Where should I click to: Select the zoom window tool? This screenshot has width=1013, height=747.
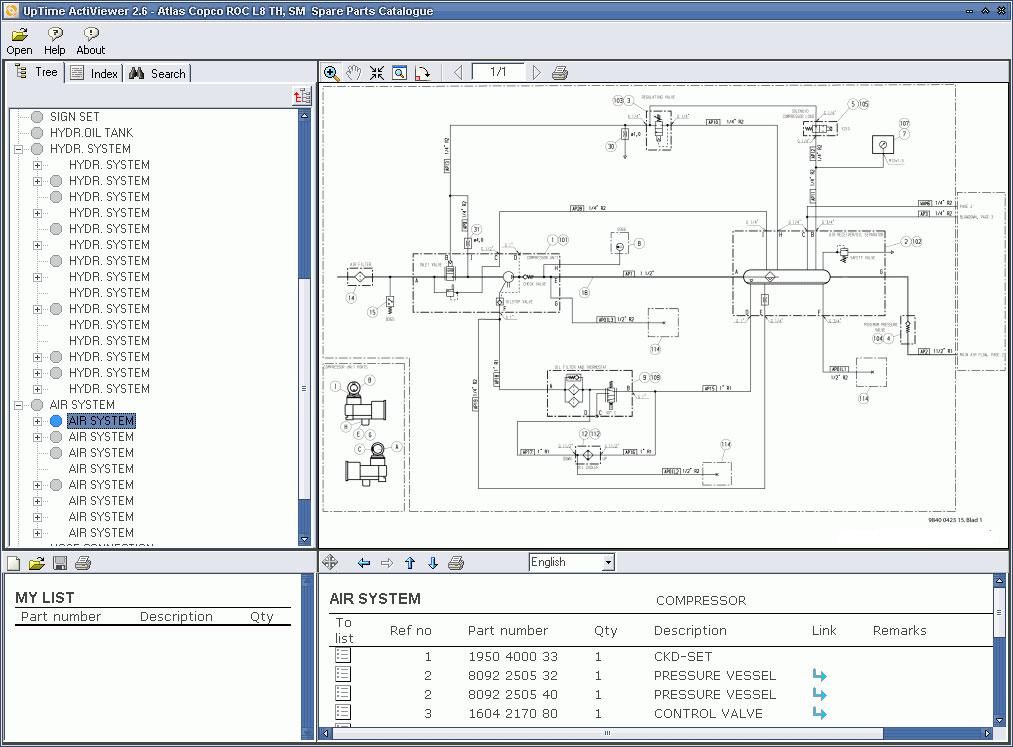(400, 73)
